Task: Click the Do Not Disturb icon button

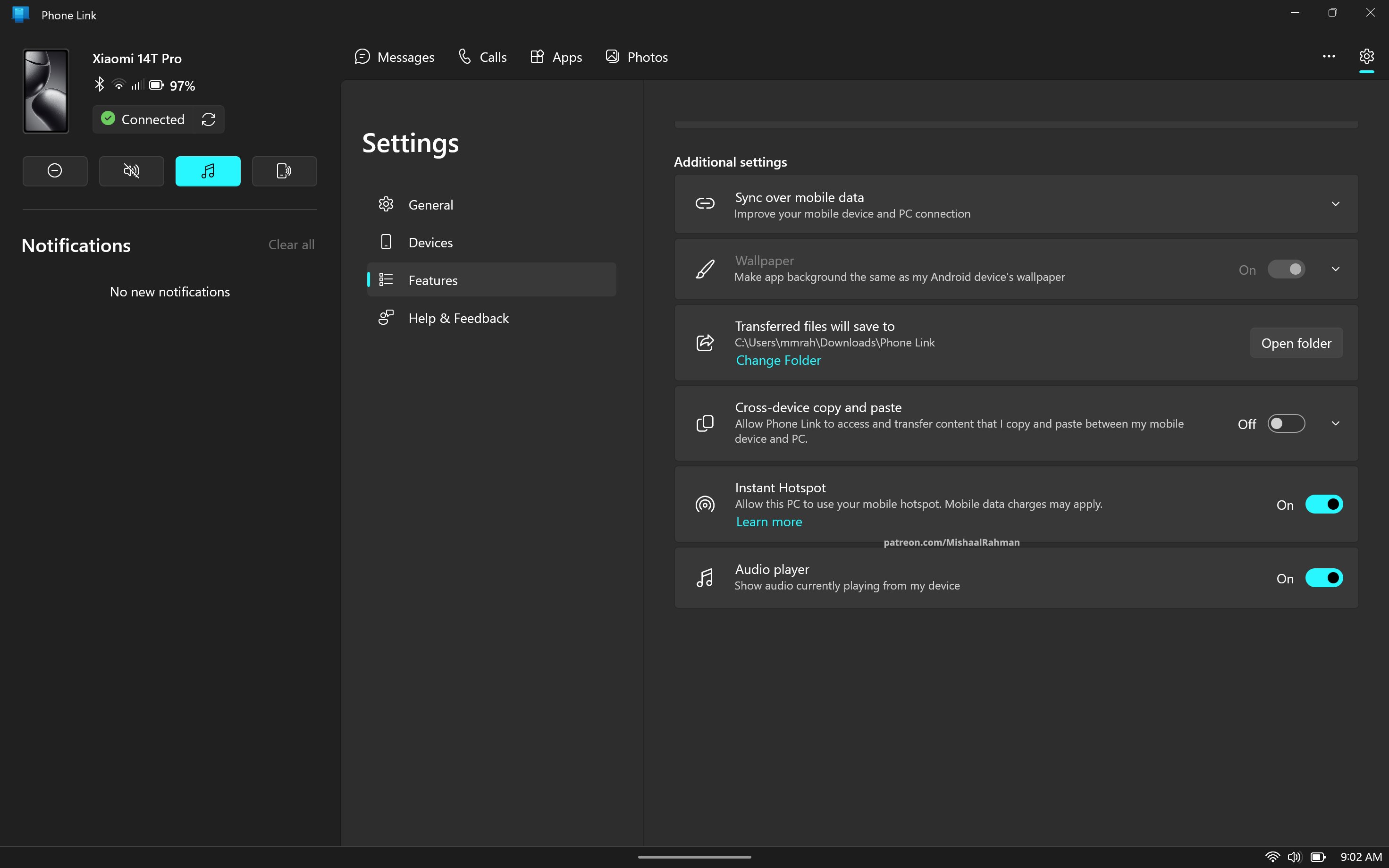Action: coord(55,171)
